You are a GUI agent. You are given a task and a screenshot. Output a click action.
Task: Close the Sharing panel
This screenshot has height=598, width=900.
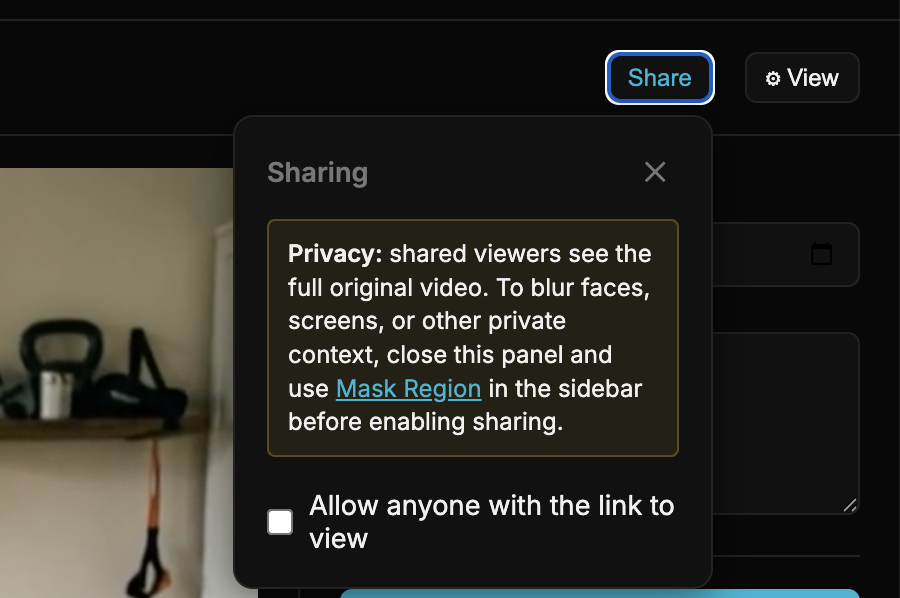pos(655,172)
